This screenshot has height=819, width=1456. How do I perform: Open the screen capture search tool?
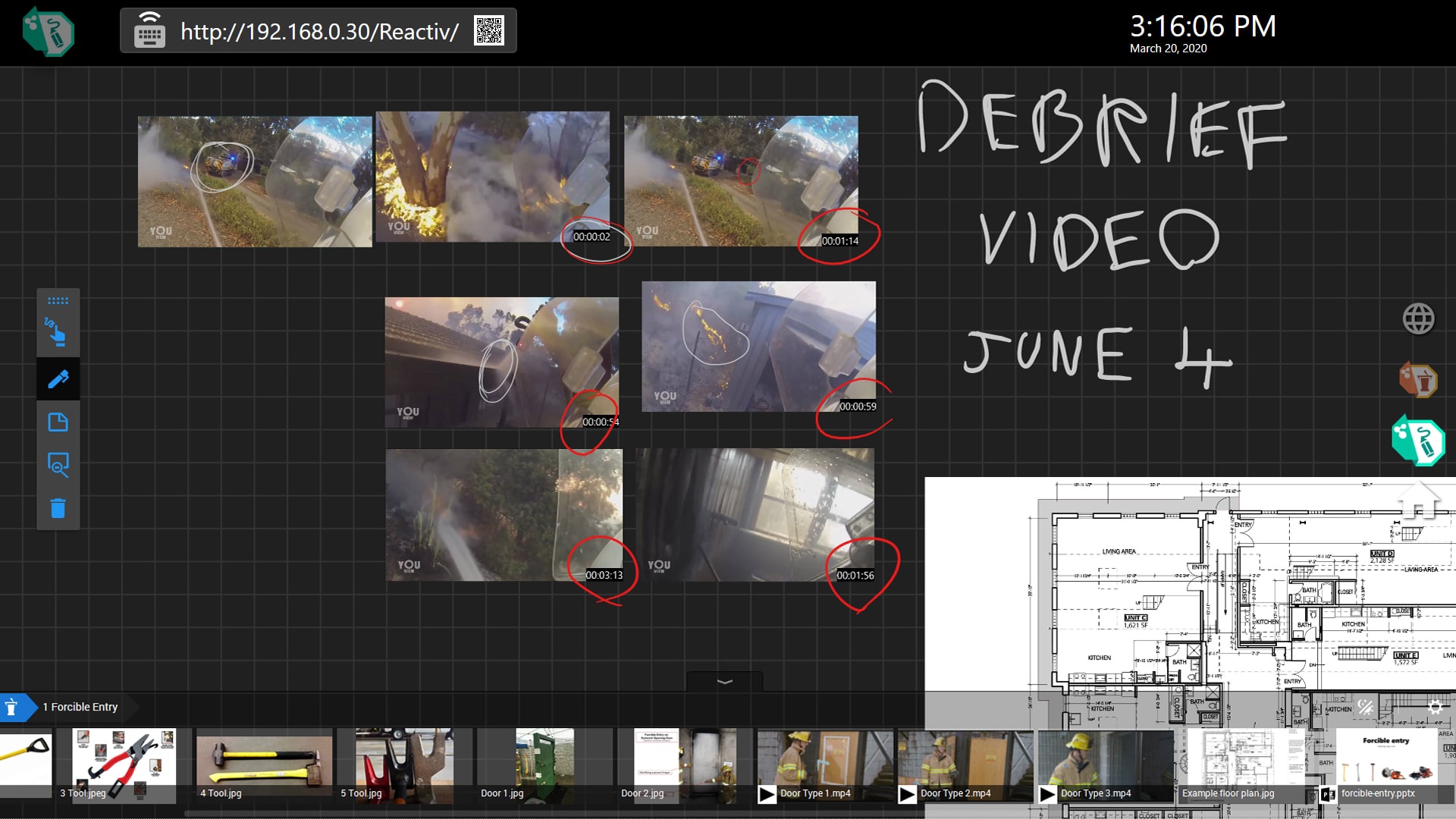click(x=58, y=464)
